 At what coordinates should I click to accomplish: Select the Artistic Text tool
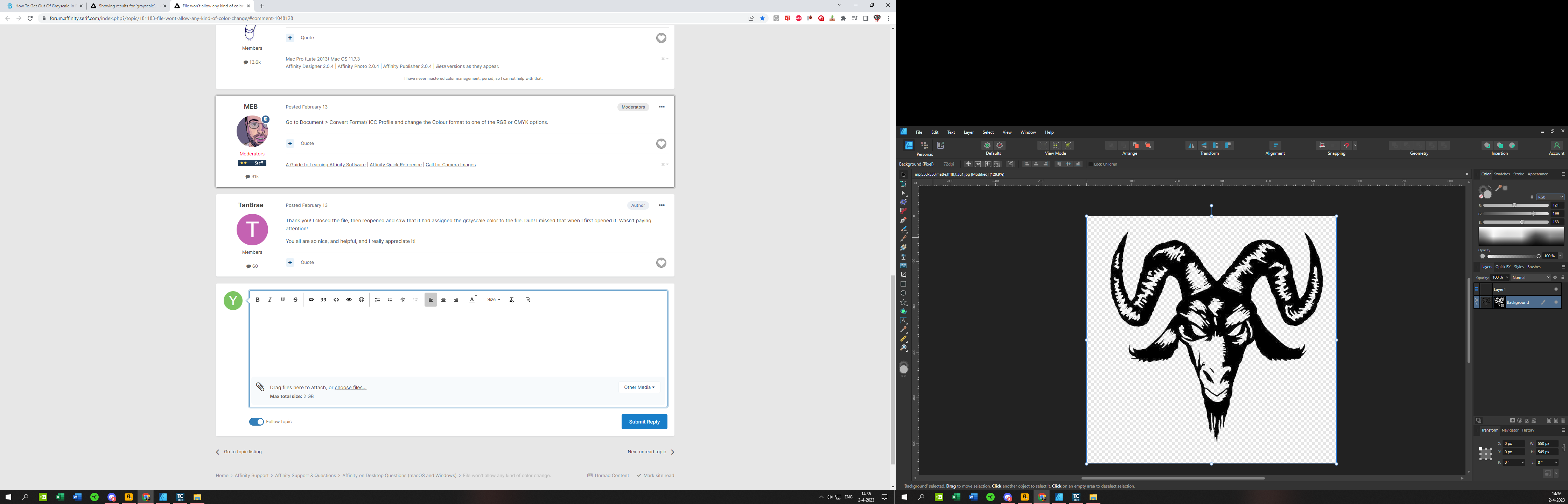(903, 321)
